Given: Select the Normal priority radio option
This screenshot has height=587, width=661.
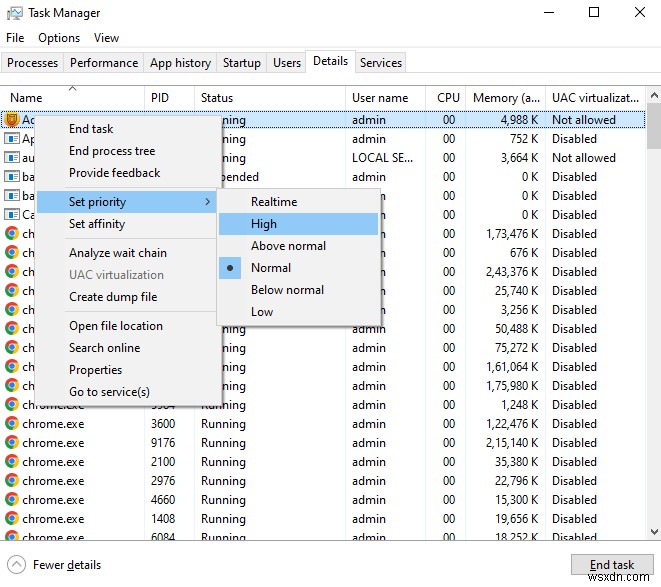Looking at the screenshot, I should point(230,268).
